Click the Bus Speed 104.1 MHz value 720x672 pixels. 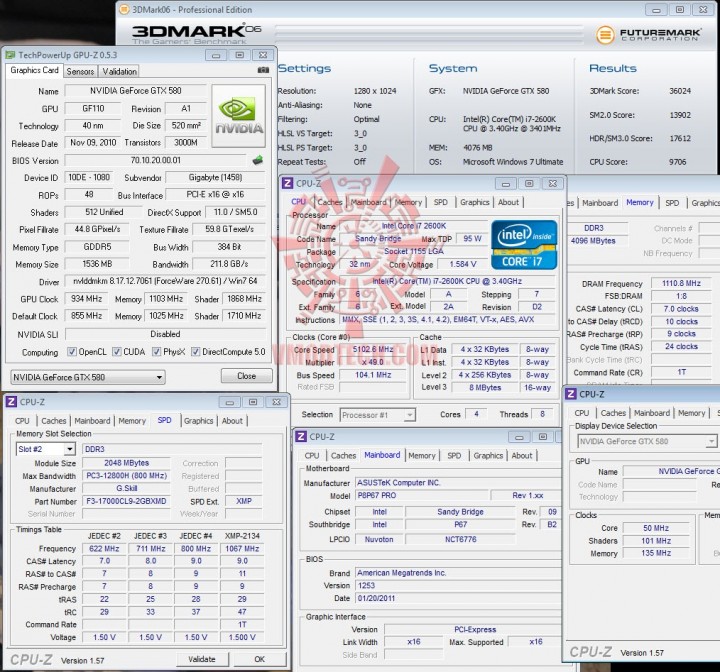click(373, 375)
